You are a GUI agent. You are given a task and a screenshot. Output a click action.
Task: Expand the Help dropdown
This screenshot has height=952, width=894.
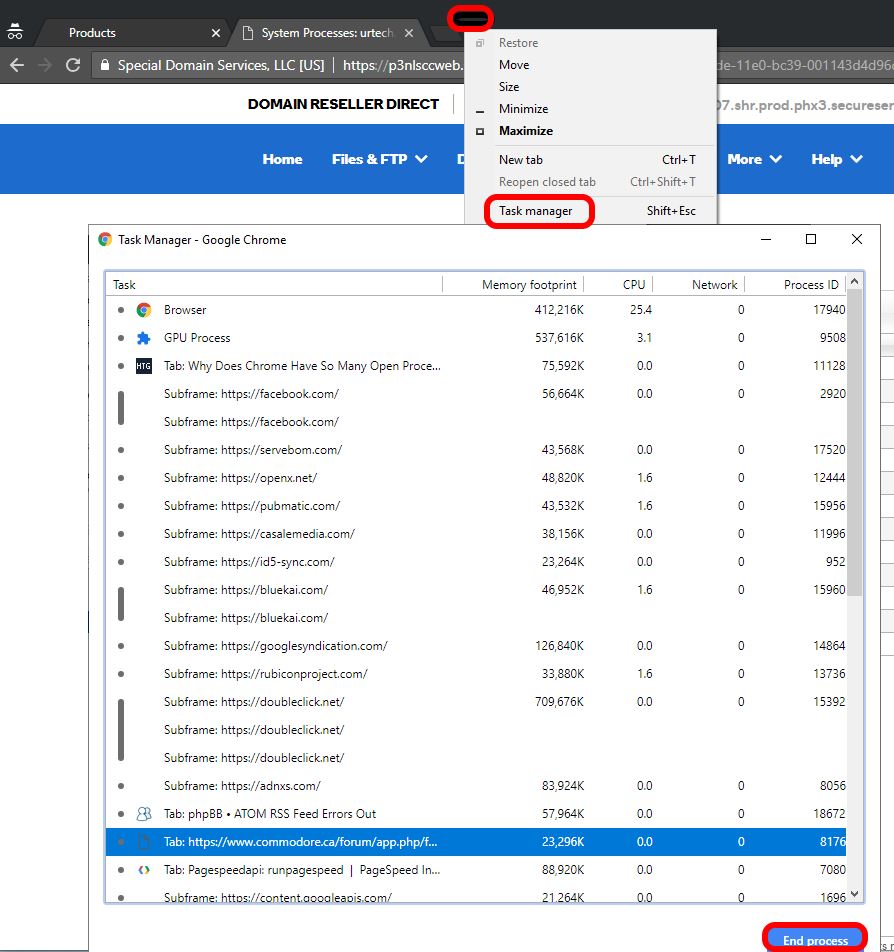(836, 159)
